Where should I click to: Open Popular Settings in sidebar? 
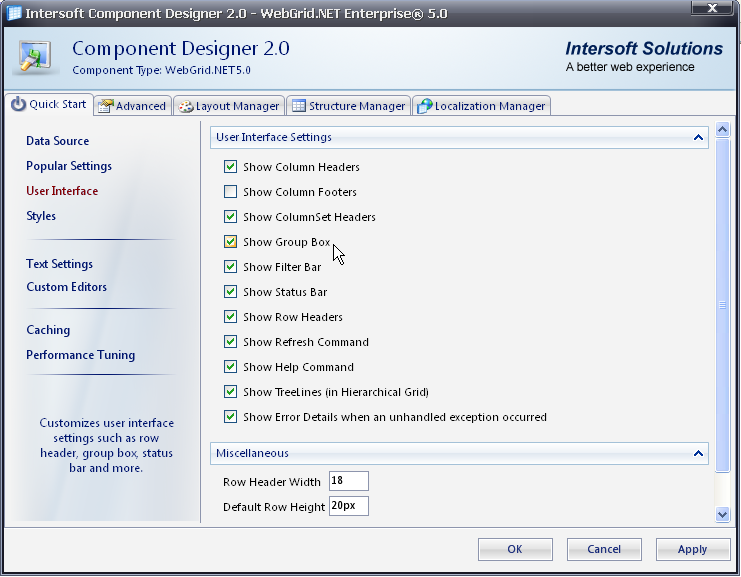pyautogui.click(x=69, y=166)
